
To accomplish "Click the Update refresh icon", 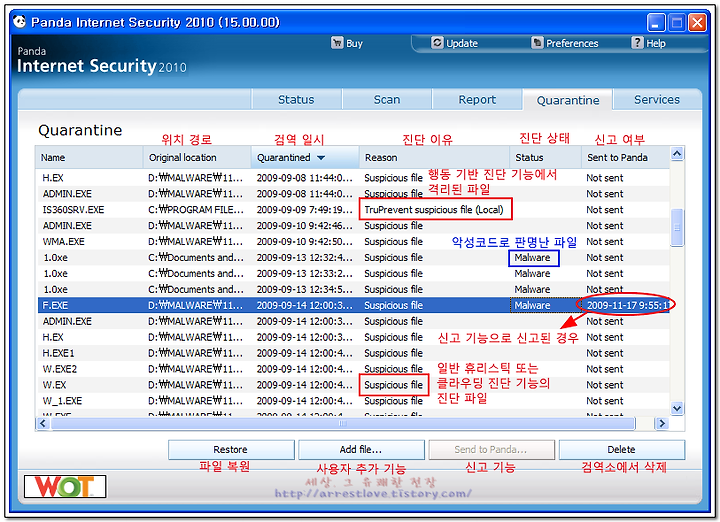I will click(437, 43).
